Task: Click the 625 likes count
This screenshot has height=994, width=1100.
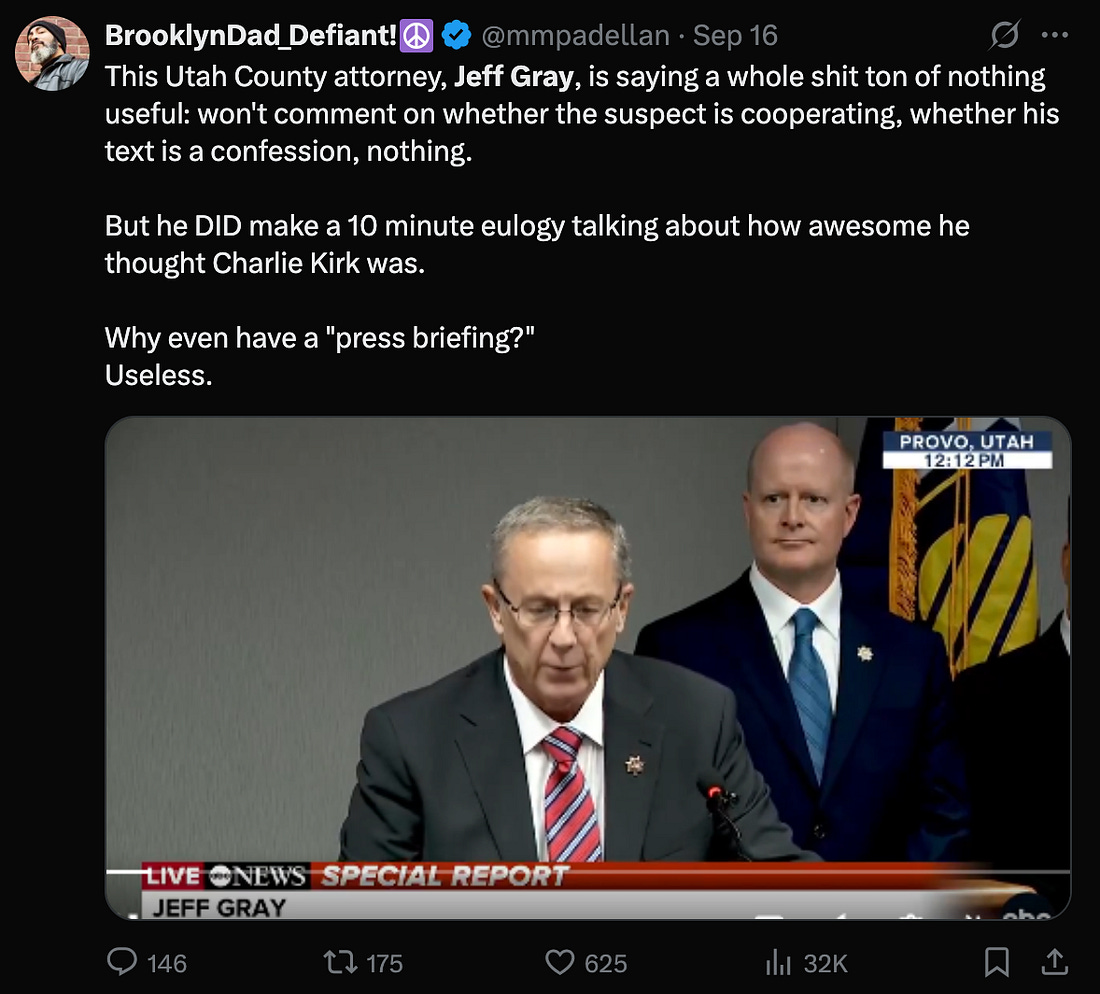Action: (x=605, y=963)
